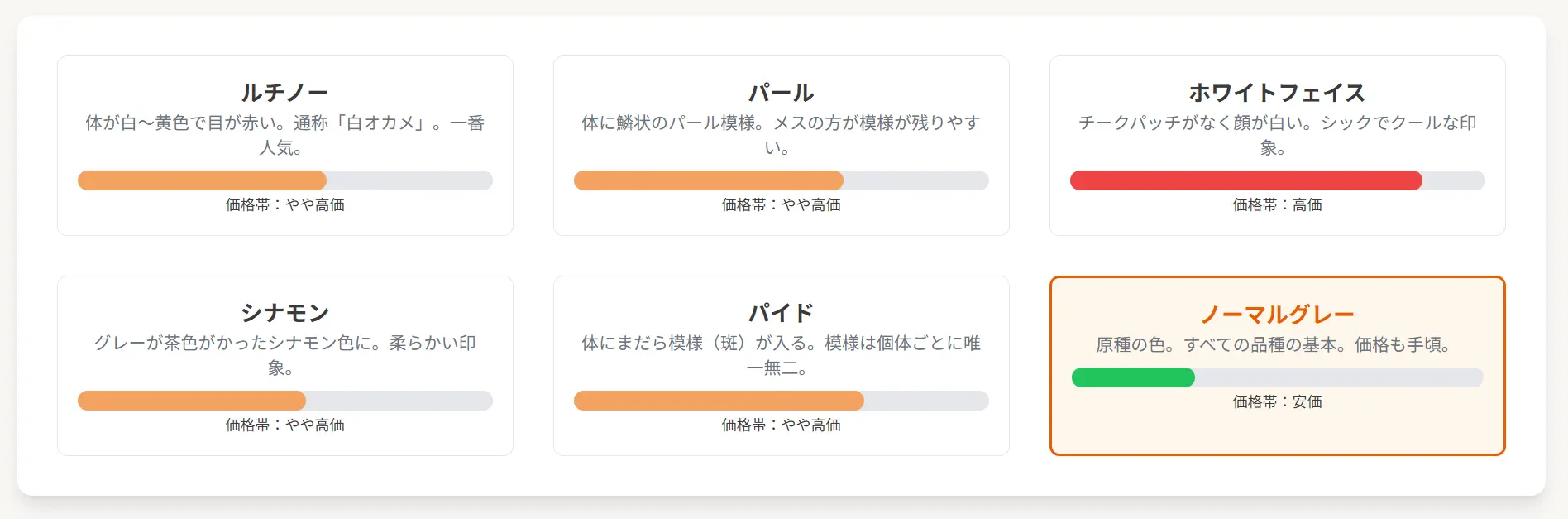
Task: Click the orange ノーマルグレー heading
Action: (1278, 315)
